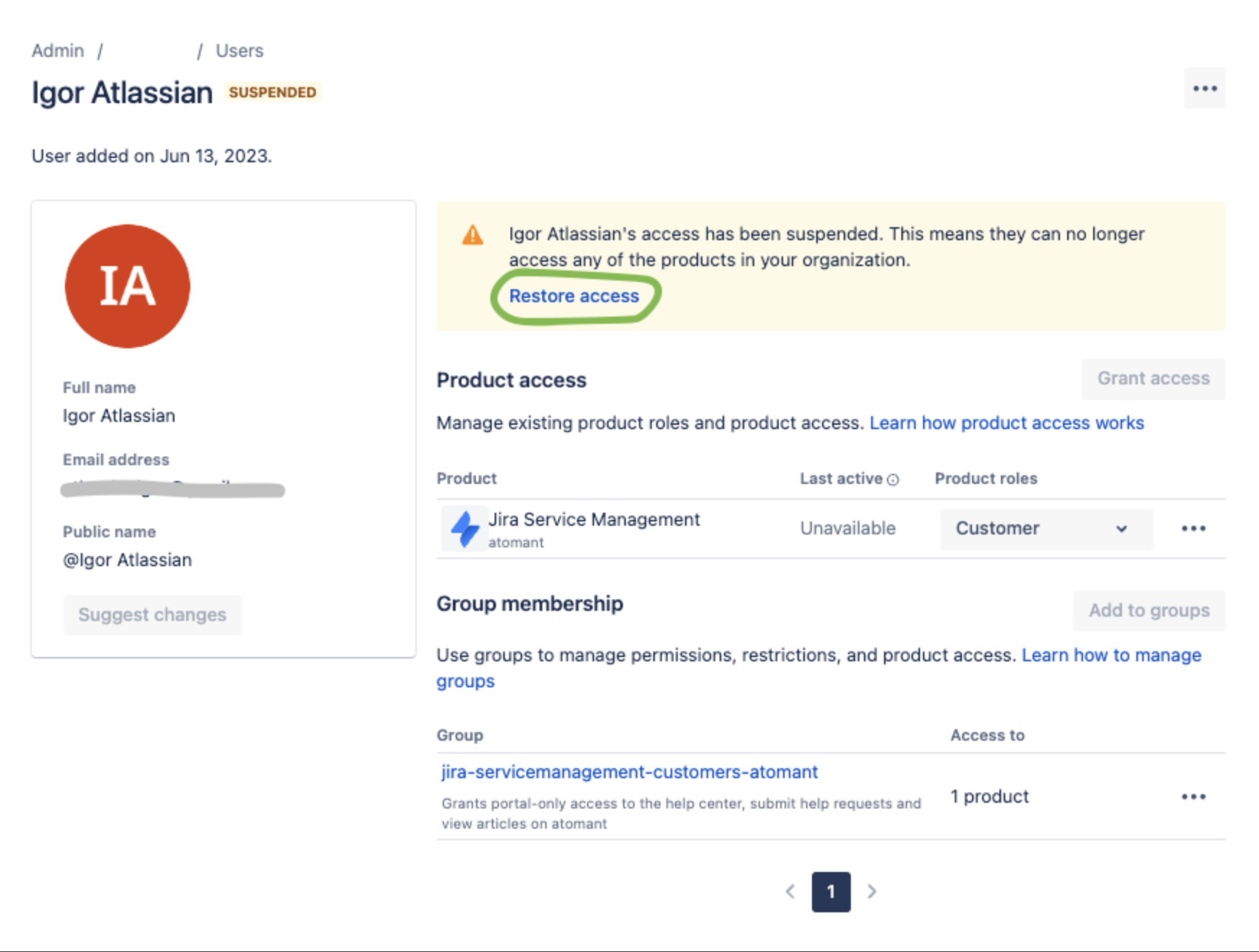Open Learn how product access works link
Viewport: 1259px width, 952px height.
(x=1007, y=423)
